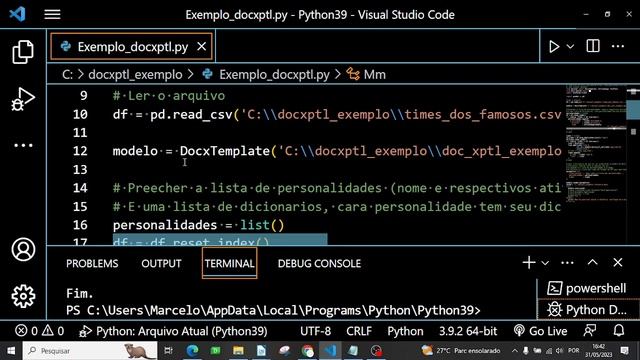Click line number 12 in the gutter
The height and width of the screenshot is (360, 640).
80,151
